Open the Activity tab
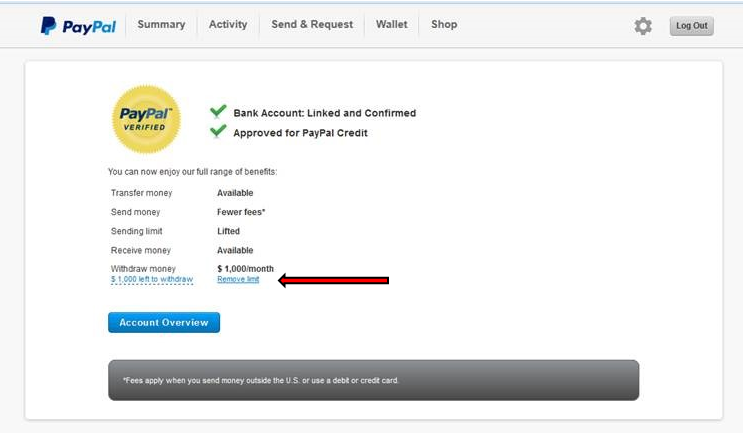This screenshot has height=433, width=743. [228, 25]
